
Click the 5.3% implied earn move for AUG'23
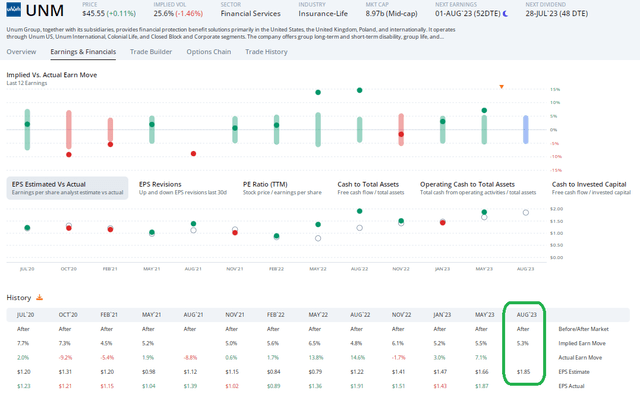coord(522,343)
